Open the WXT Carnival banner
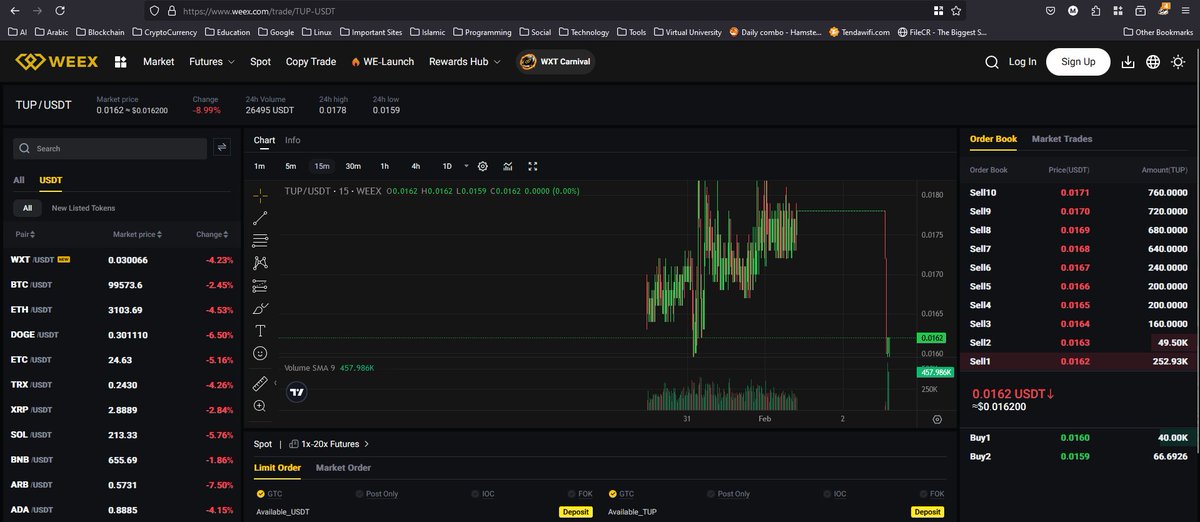Image resolution: width=1200 pixels, height=522 pixels. tap(555, 62)
